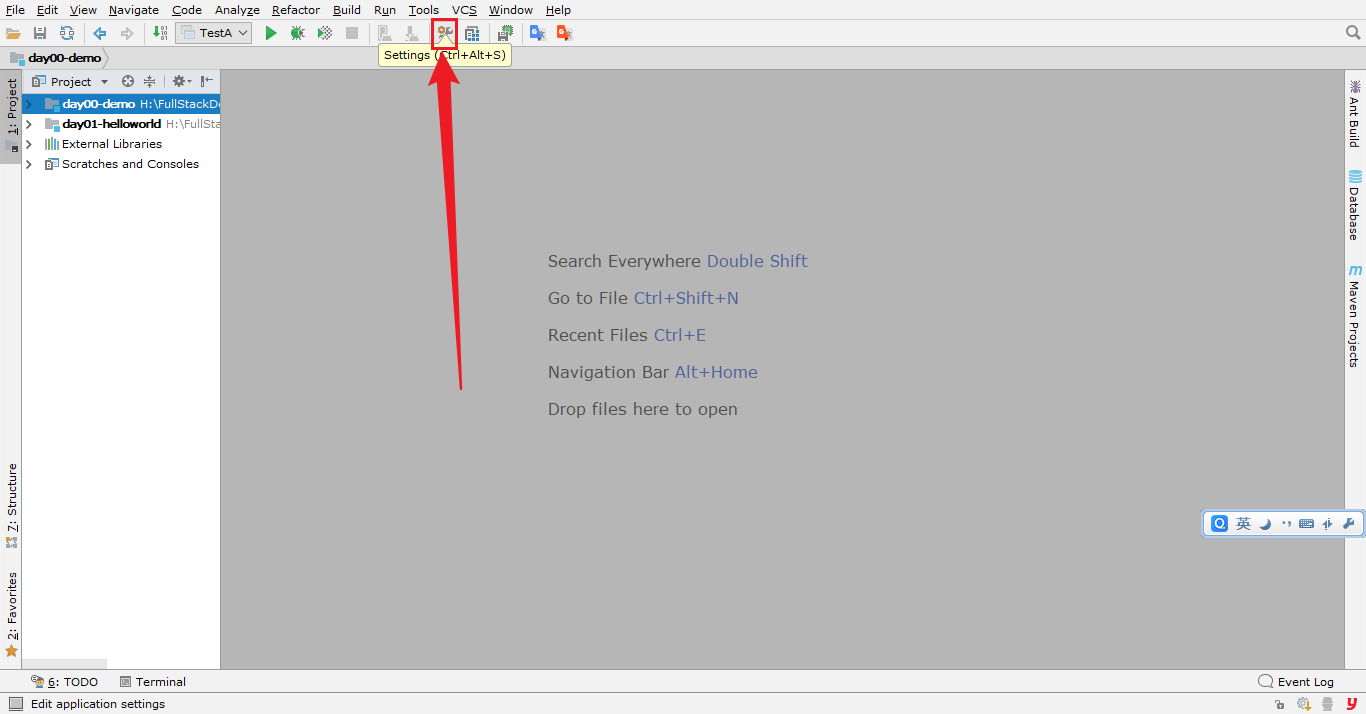Click the IME wrench settings icon
The height and width of the screenshot is (714, 1366).
(x=1348, y=524)
